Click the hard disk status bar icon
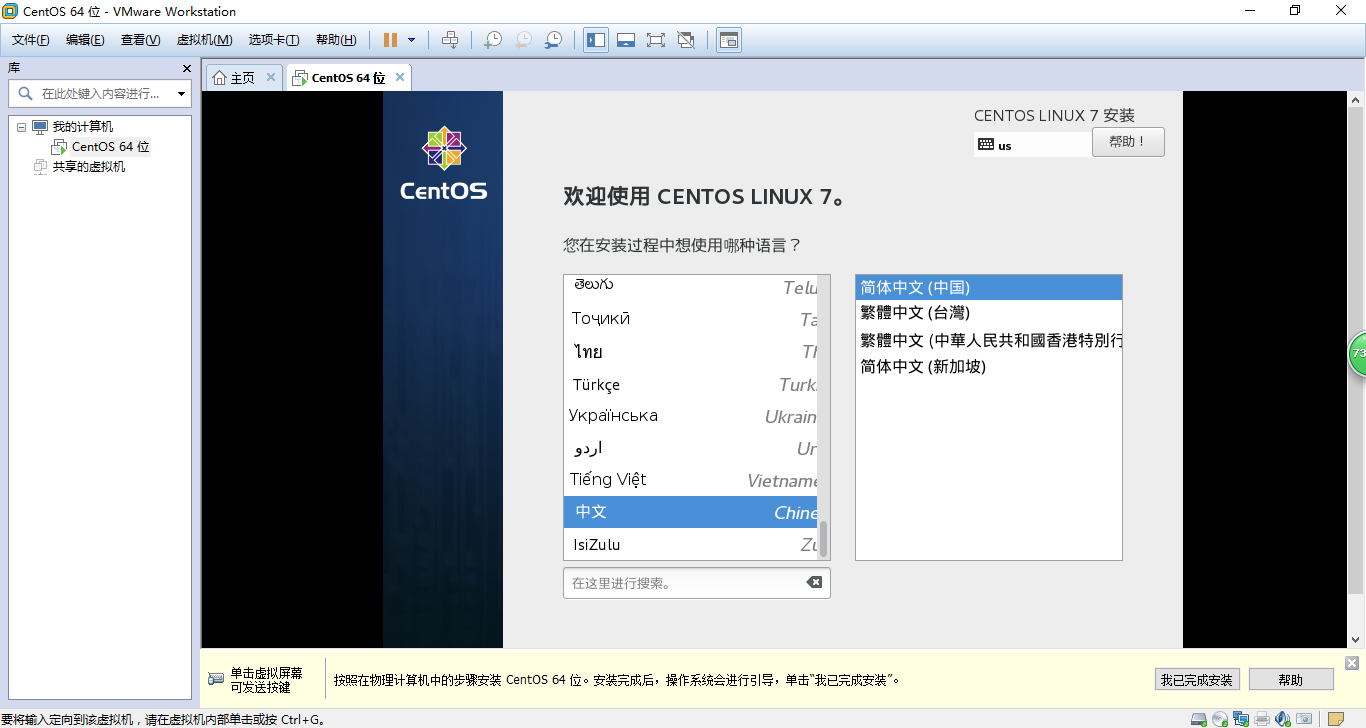1366x728 pixels. point(1199,719)
